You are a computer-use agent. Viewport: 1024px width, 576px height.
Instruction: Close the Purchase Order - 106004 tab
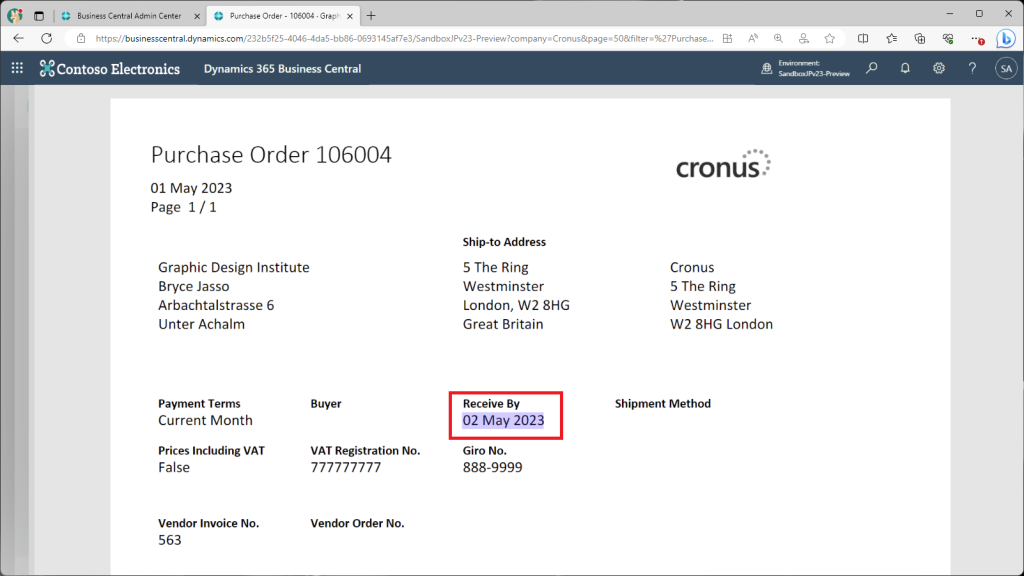click(349, 16)
